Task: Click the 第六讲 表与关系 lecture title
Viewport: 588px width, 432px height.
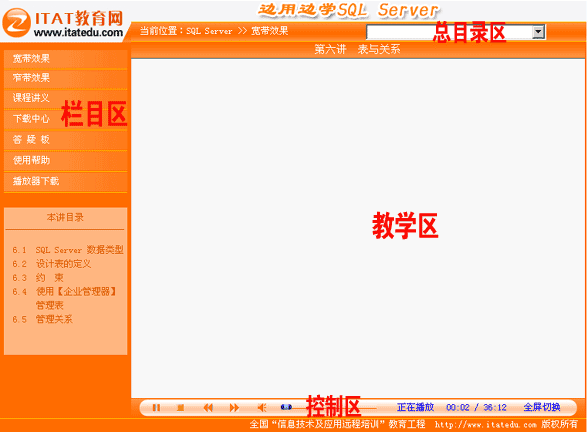Action: coord(357,50)
